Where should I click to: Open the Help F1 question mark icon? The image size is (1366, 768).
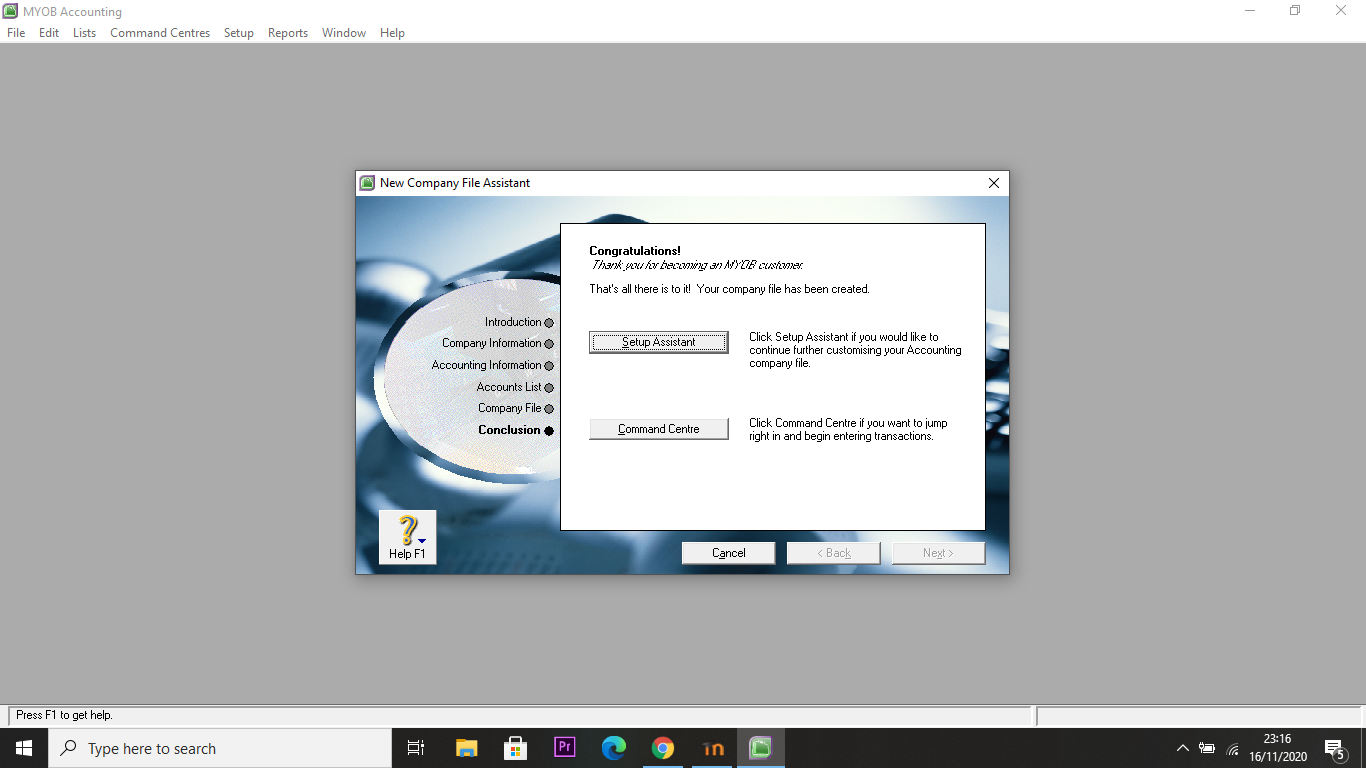pyautogui.click(x=408, y=537)
